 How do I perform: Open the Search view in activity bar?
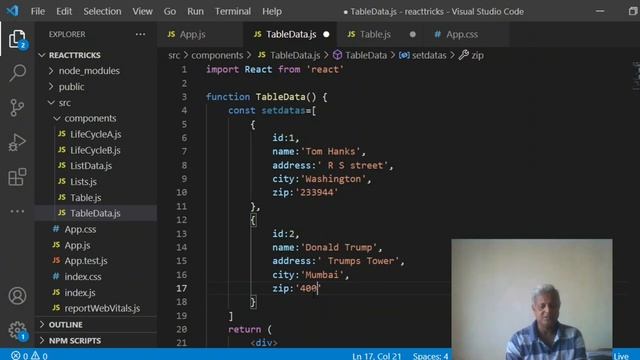tap(17, 73)
